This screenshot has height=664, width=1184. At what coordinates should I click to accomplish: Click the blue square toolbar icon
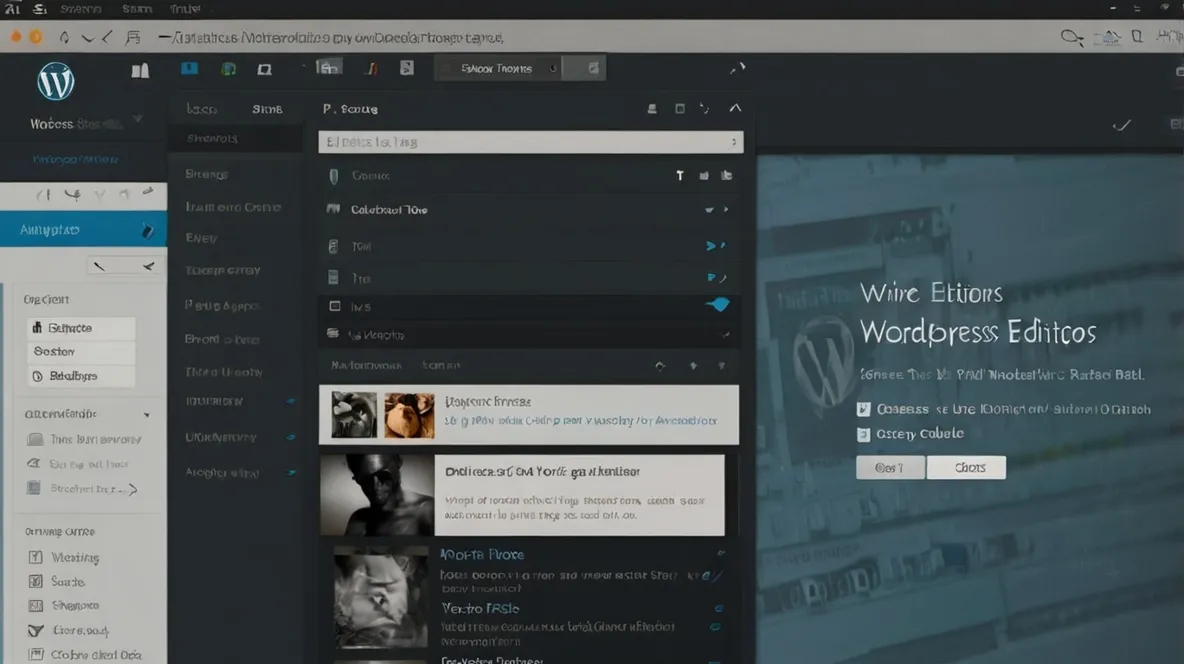190,69
